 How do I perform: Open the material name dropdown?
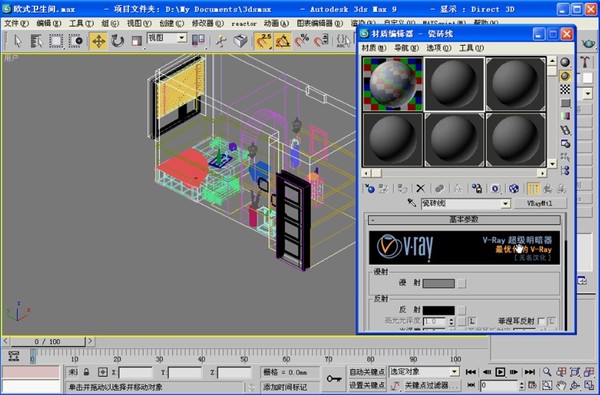coord(505,203)
